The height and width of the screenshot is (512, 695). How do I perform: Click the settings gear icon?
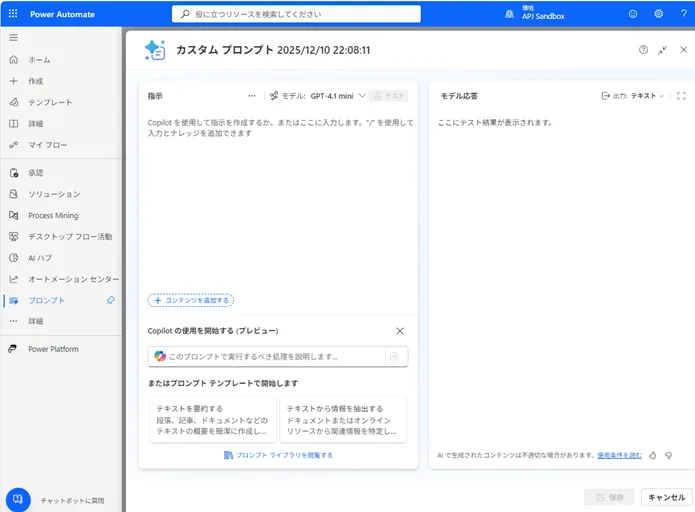click(x=658, y=14)
